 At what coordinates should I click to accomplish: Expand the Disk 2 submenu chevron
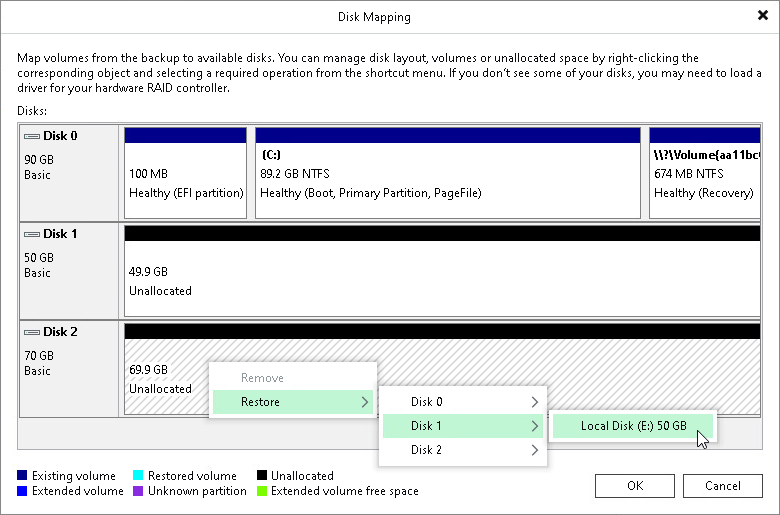[535, 450]
